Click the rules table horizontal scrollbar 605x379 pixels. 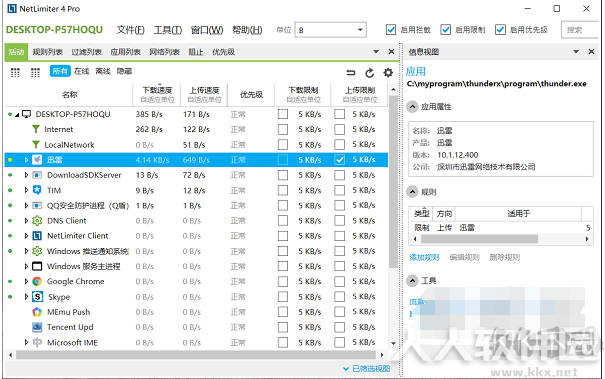[x=480, y=239]
